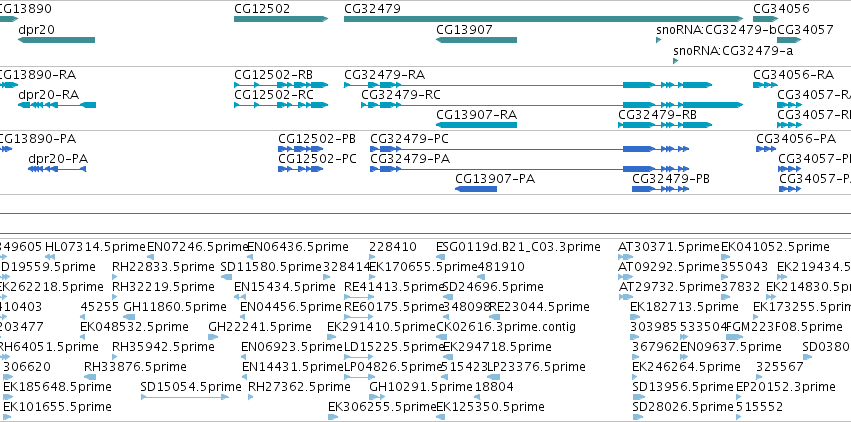
Task: Open EST EP20152.3prime
Action: pos(785,386)
